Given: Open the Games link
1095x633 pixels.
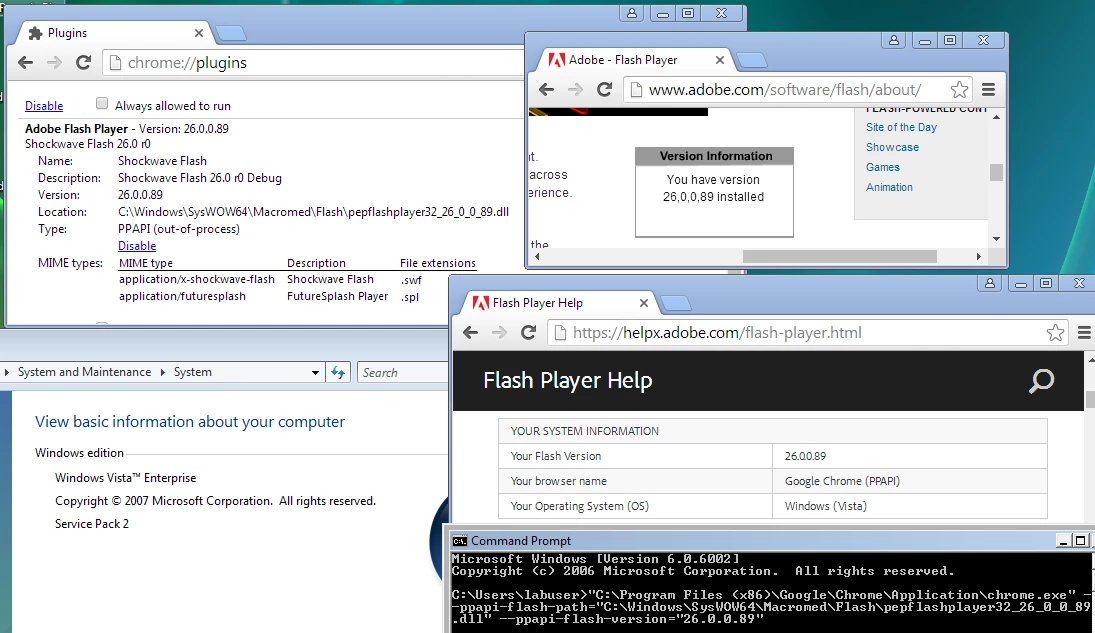Looking at the screenshot, I should (x=883, y=168).
